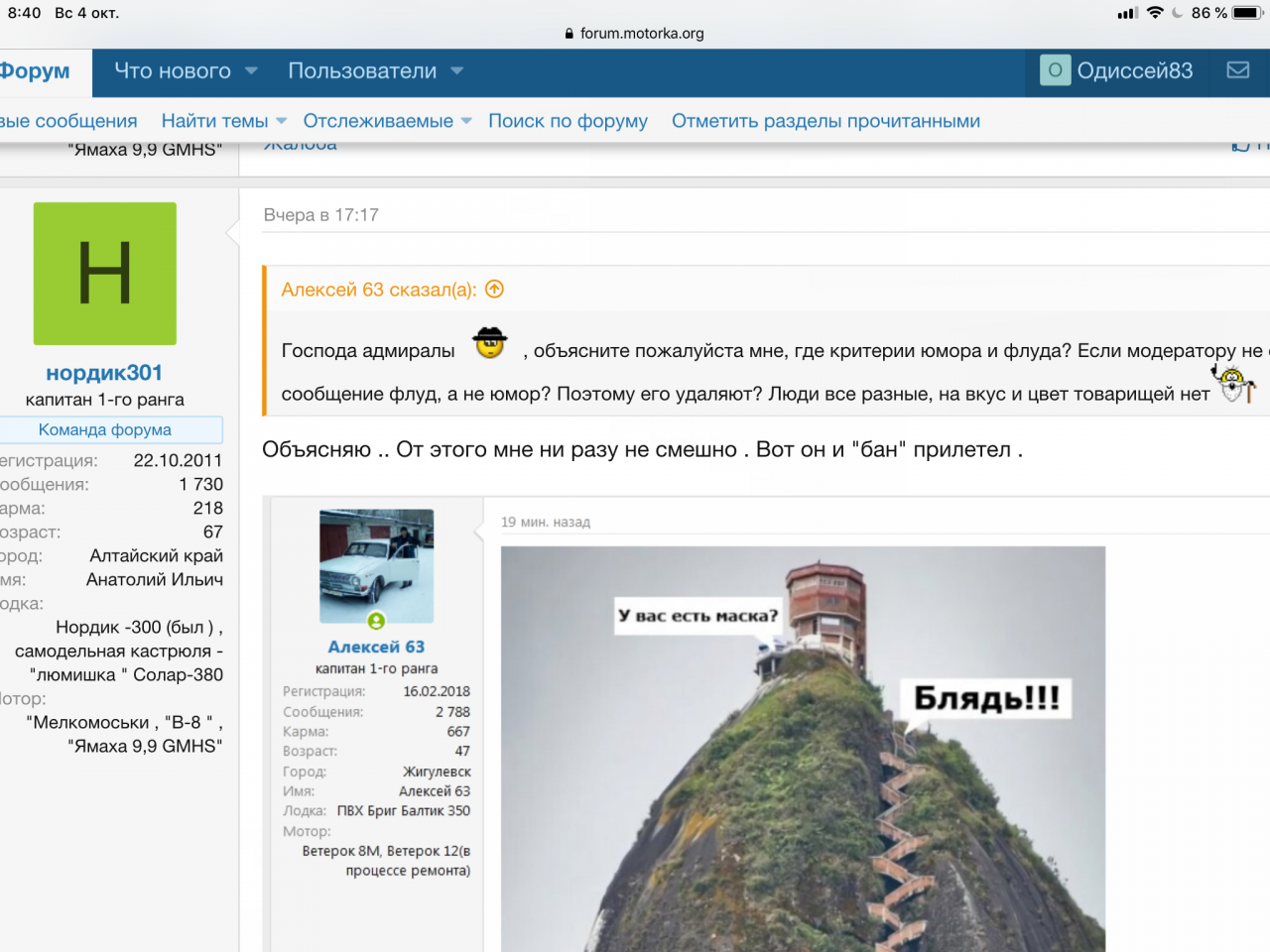Click the green online status badge
Image resolution: width=1270 pixels, height=952 pixels.
(x=376, y=621)
